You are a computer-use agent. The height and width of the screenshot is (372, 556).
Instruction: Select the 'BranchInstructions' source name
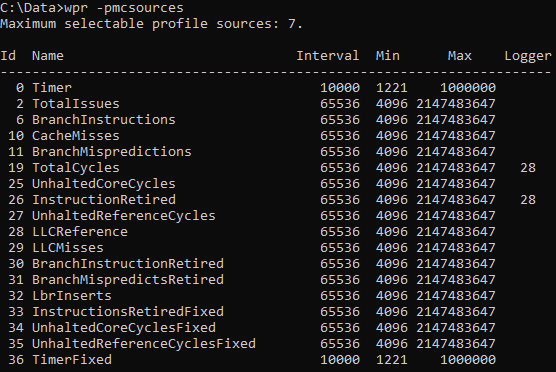pos(104,120)
